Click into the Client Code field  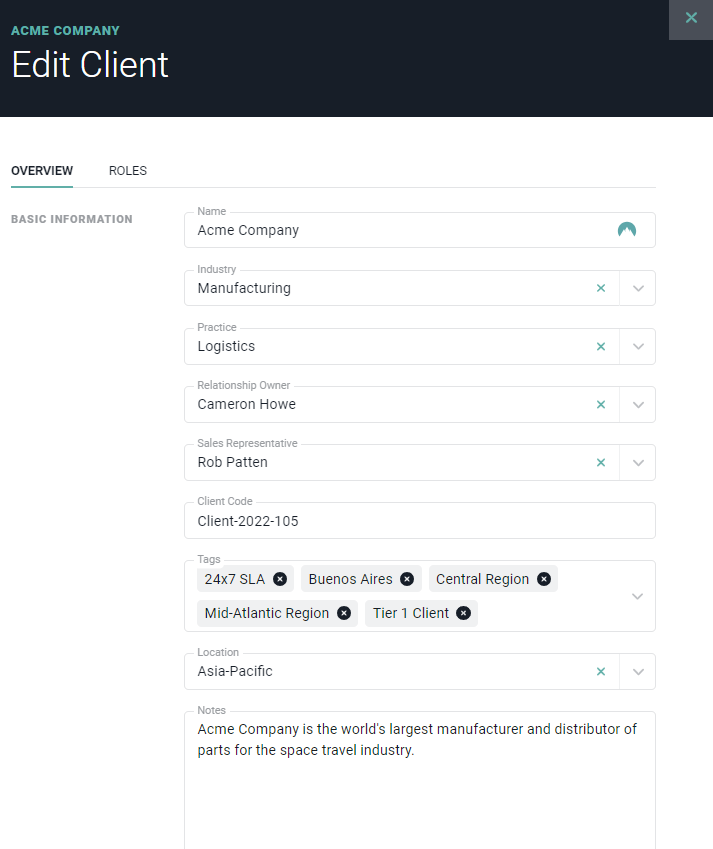point(420,521)
